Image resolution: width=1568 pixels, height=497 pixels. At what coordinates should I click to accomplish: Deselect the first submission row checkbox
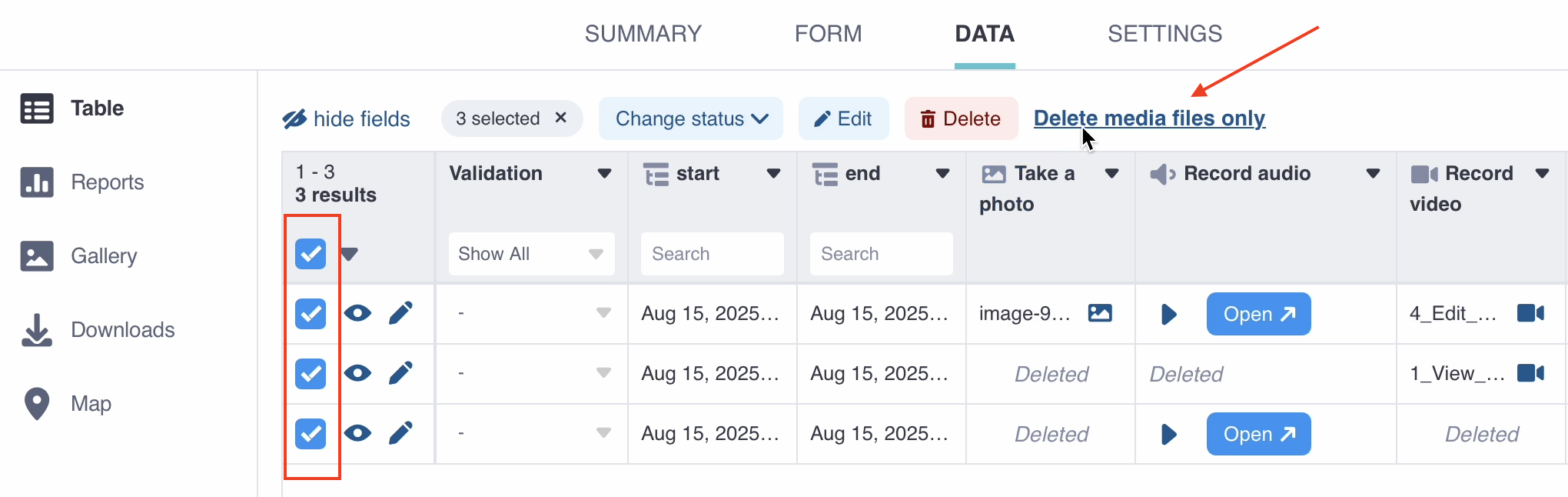pyautogui.click(x=311, y=314)
